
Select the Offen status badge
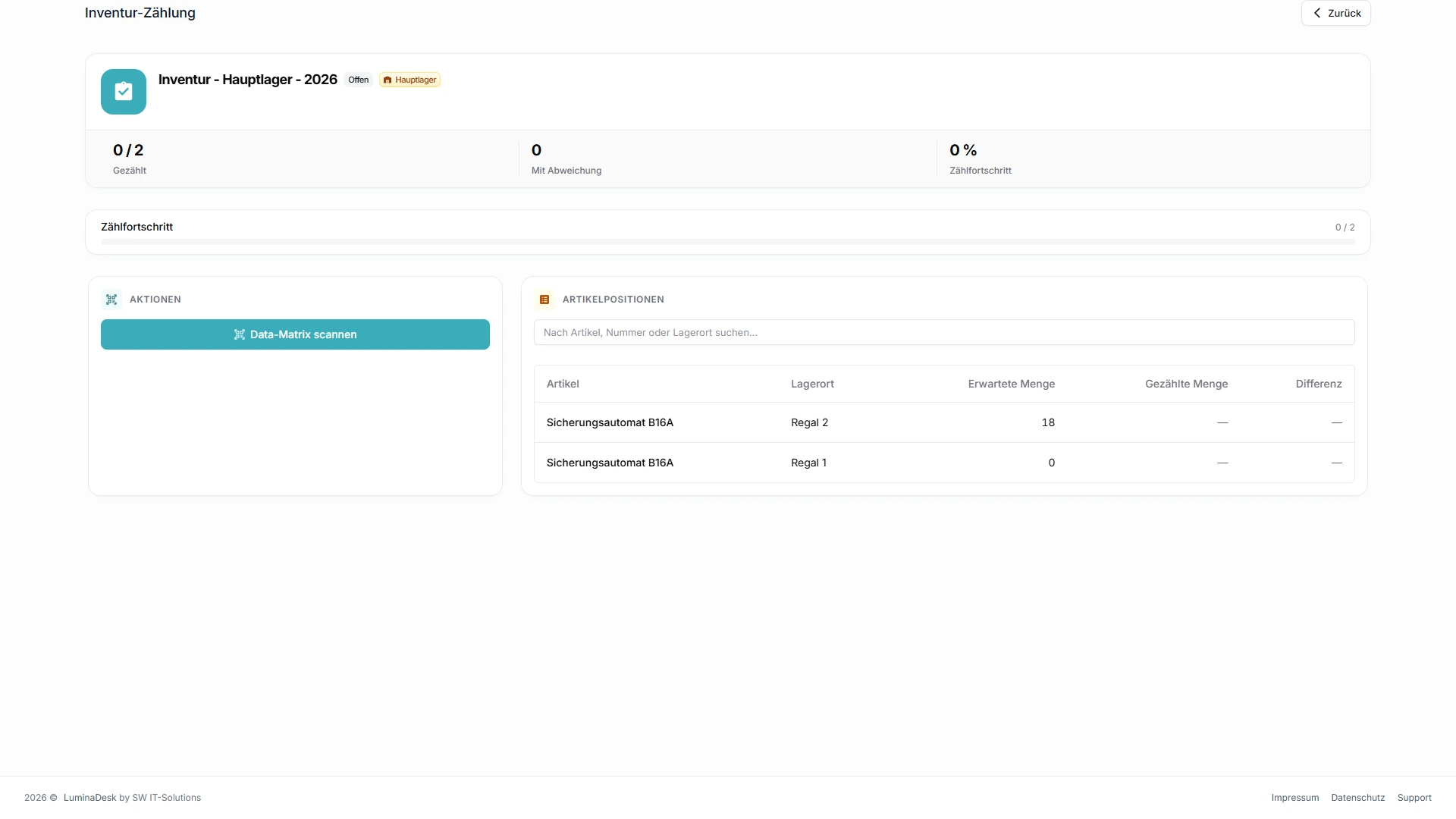coord(359,80)
